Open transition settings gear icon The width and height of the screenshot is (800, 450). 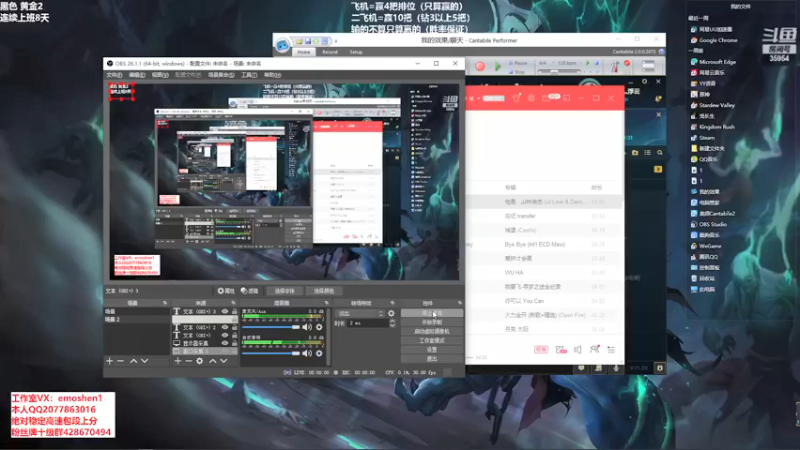pyautogui.click(x=391, y=314)
